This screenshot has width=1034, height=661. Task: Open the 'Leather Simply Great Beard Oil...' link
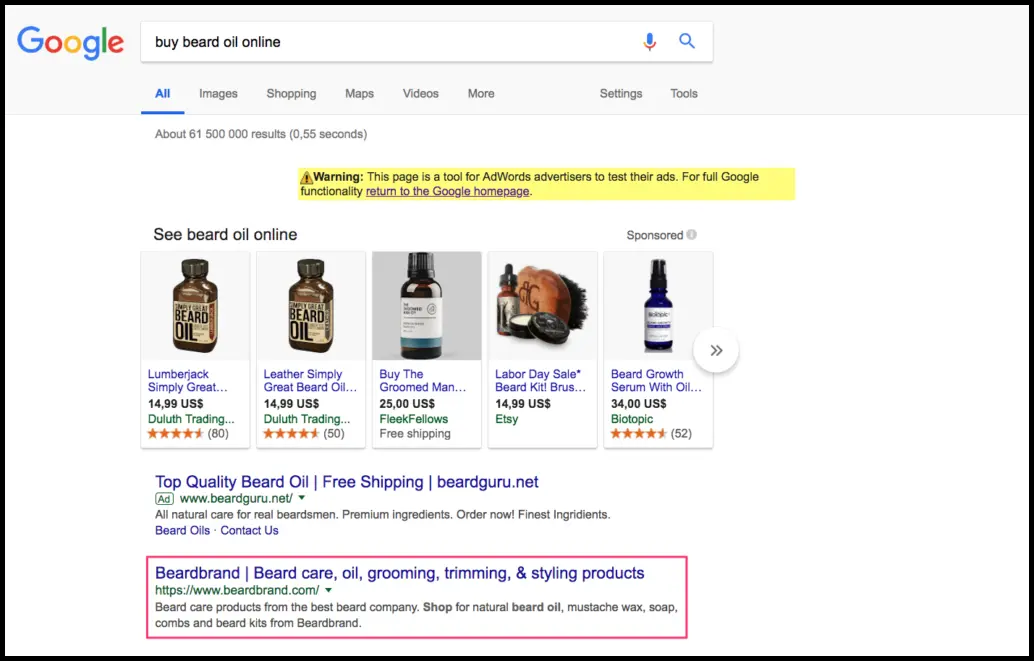point(310,381)
